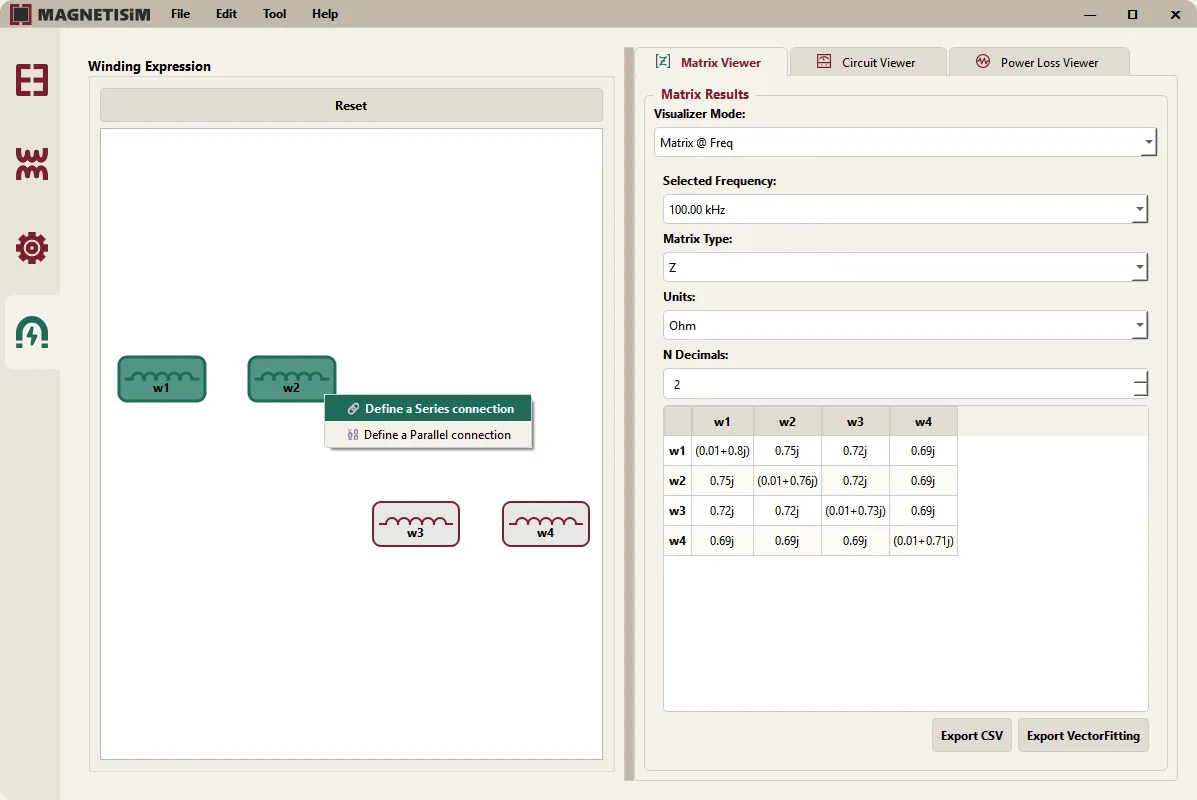Screen dimensions: 1197x800
Task: Choose Define a Series connection
Action: (x=428, y=408)
